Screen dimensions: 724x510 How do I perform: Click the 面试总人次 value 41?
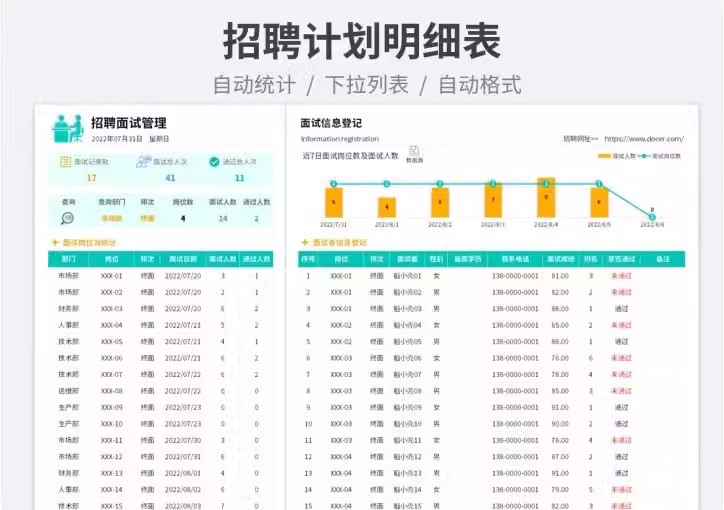click(170, 178)
